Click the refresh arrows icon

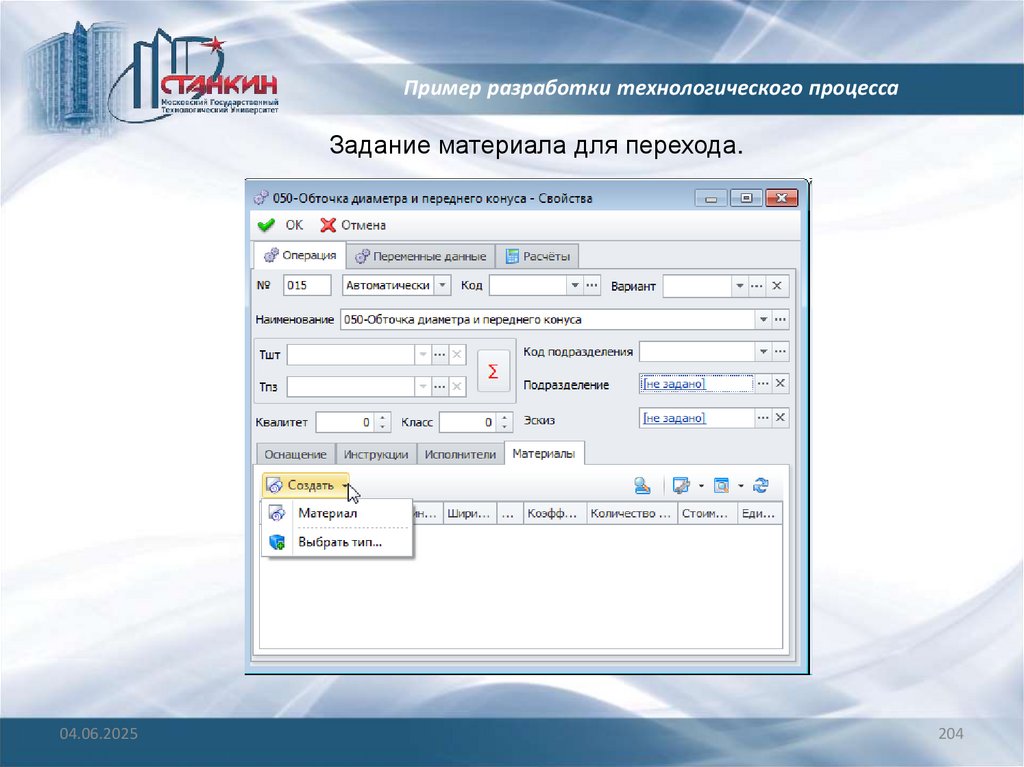761,485
